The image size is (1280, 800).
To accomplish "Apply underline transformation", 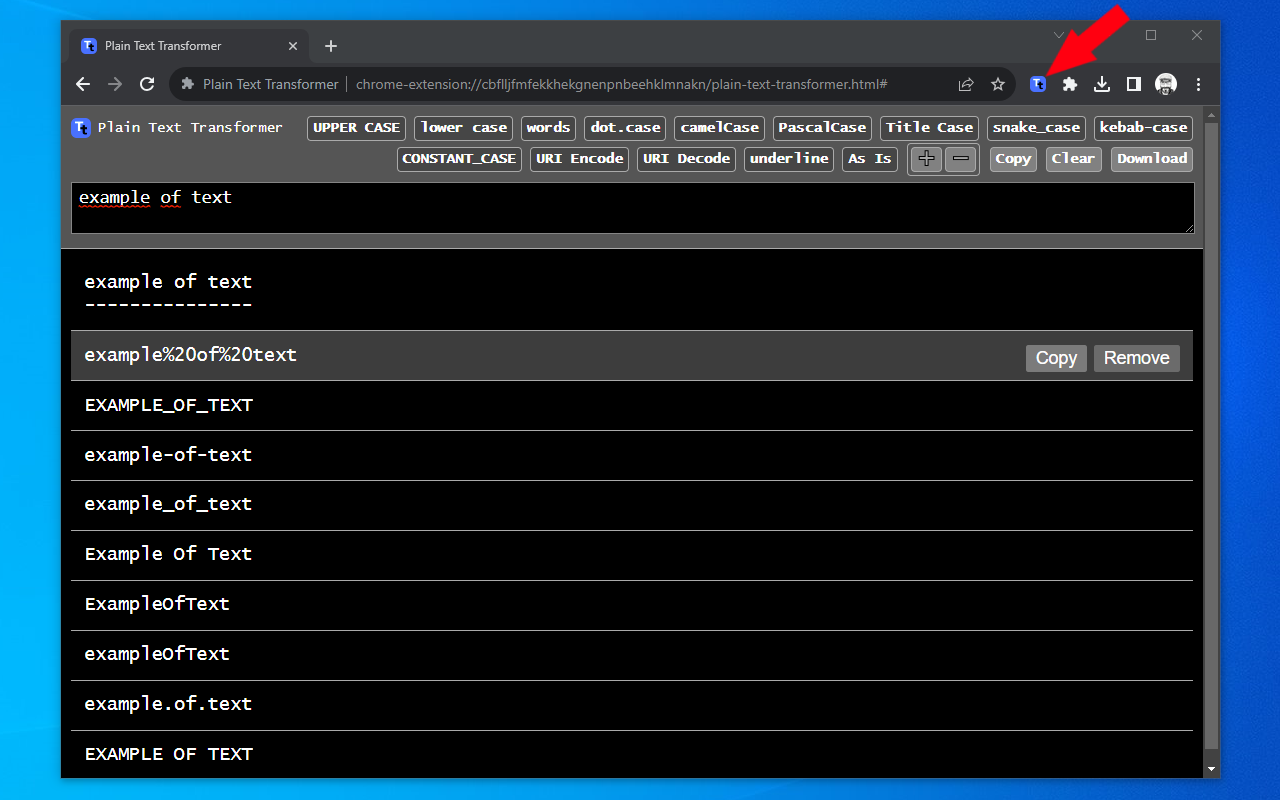I will pyautogui.click(x=789, y=159).
